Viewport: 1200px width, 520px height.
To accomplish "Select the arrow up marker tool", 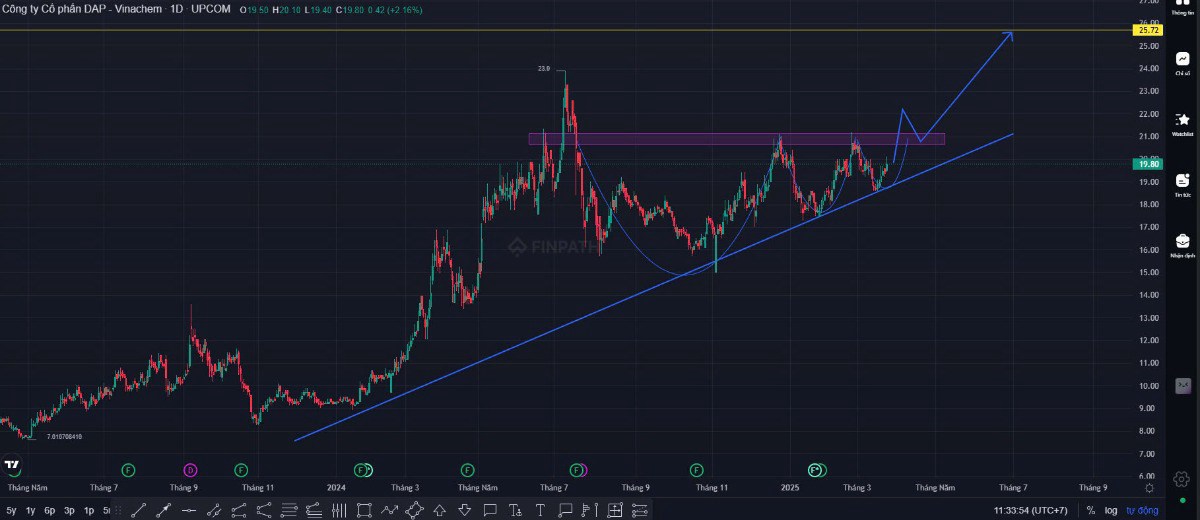I will [x=439, y=509].
